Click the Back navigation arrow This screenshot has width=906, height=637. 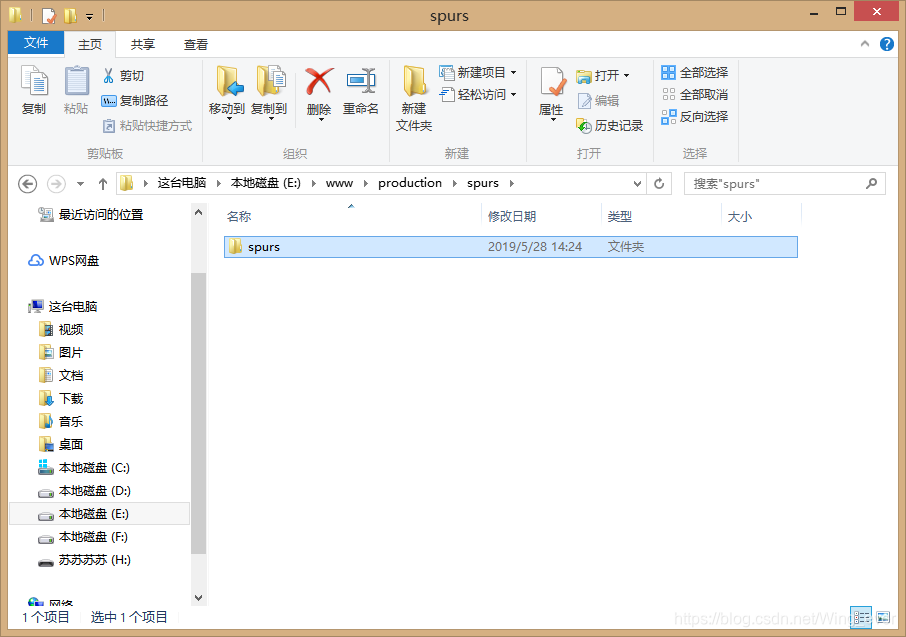pyautogui.click(x=28, y=184)
